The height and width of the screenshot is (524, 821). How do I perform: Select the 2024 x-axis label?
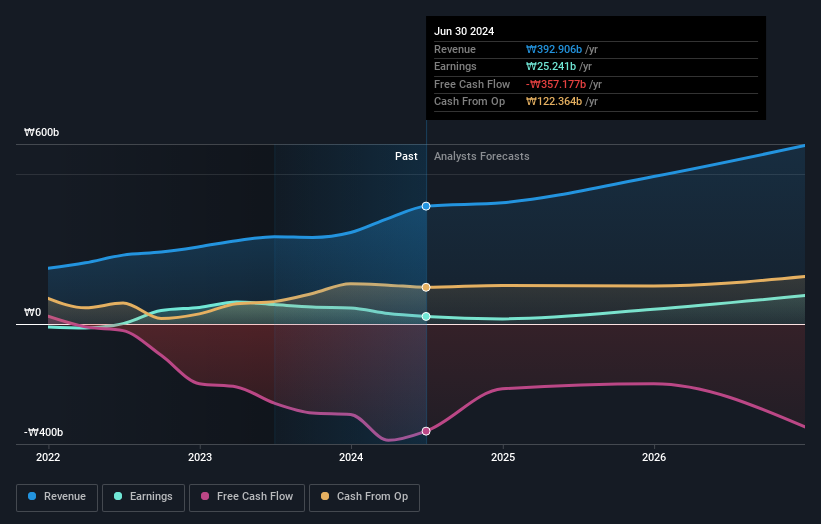pos(351,458)
